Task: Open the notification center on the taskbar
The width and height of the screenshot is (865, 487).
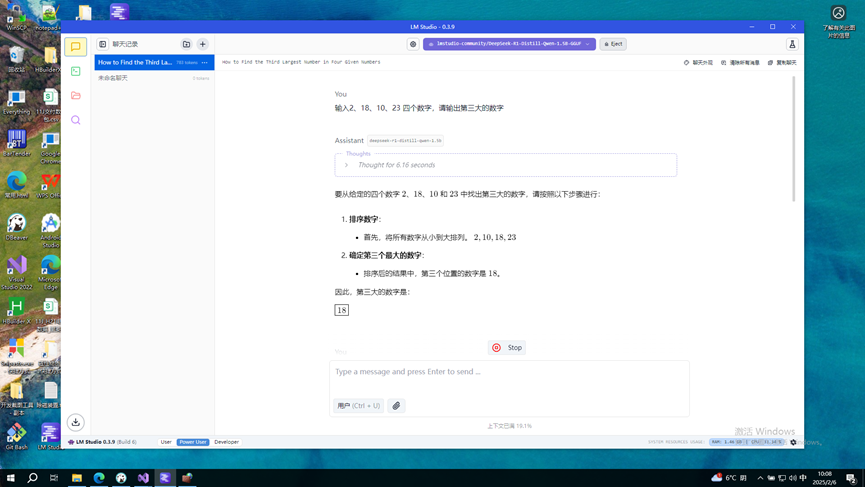Action: coord(851,478)
